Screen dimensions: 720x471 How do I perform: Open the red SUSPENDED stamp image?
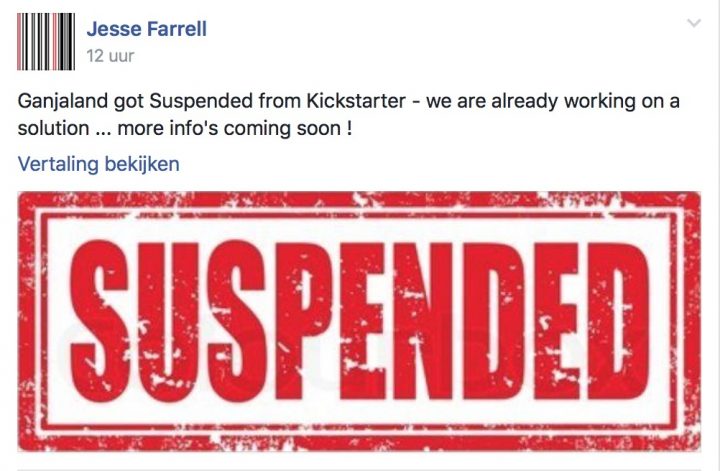(359, 321)
